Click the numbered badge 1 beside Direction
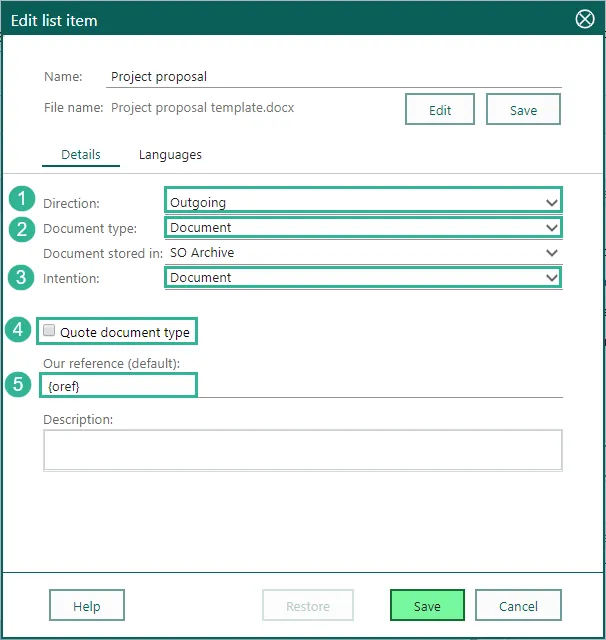 coord(20,199)
